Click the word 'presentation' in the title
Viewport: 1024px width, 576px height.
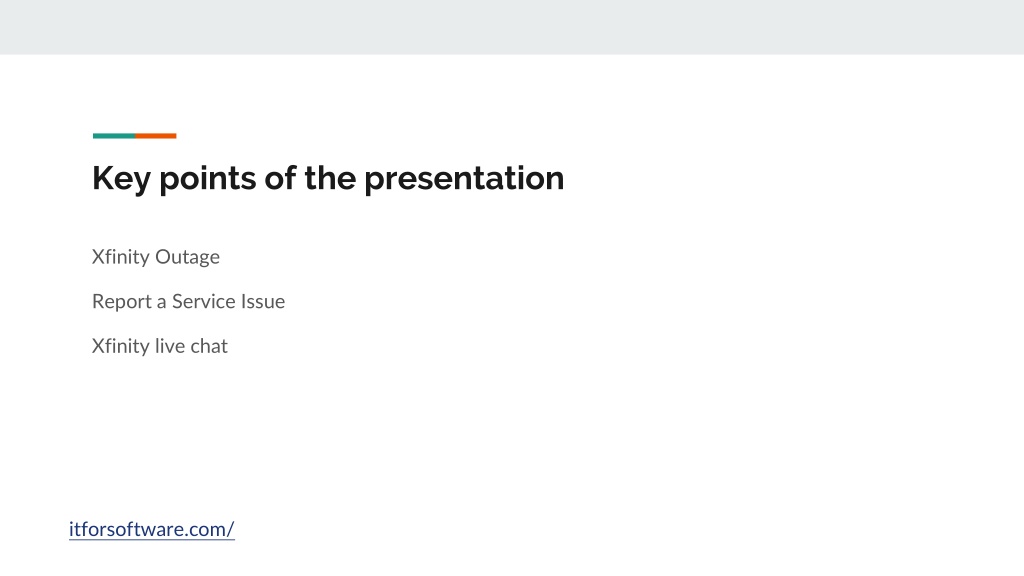click(464, 178)
